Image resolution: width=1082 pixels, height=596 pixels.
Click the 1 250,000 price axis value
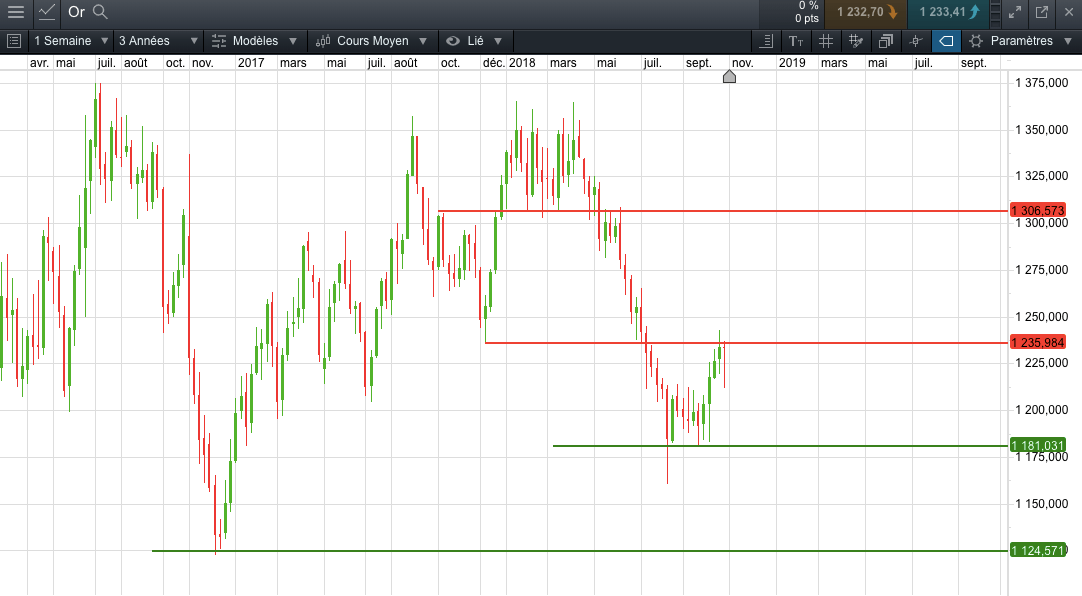coord(1041,317)
